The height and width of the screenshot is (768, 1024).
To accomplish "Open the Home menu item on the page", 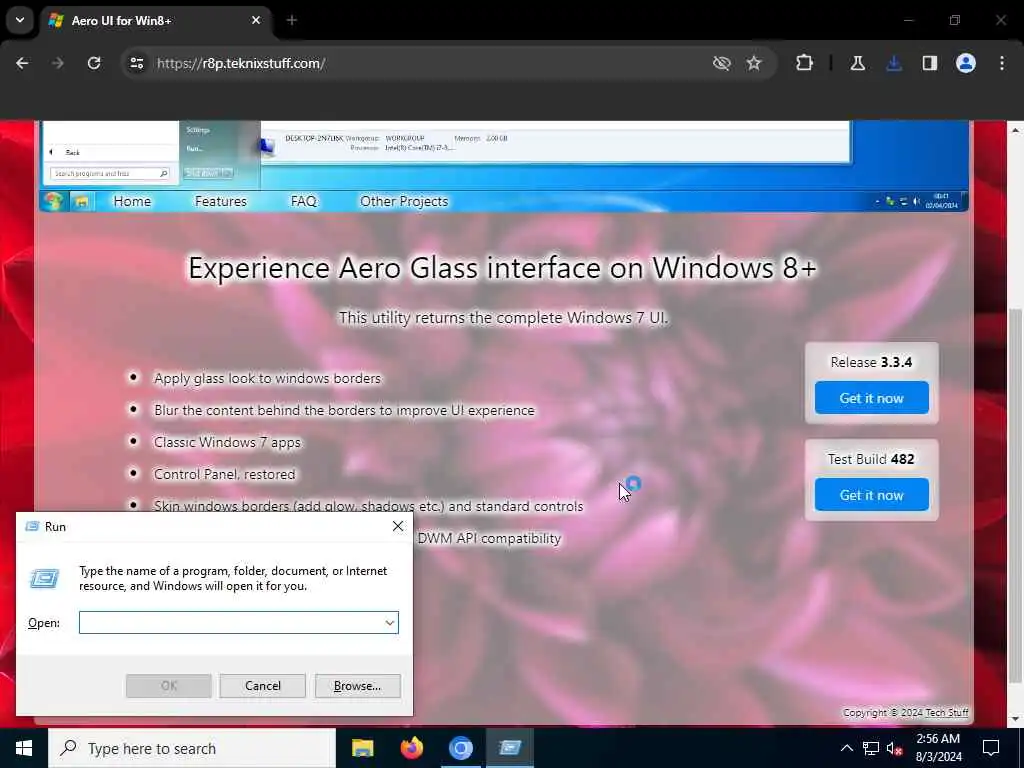I will (x=132, y=201).
